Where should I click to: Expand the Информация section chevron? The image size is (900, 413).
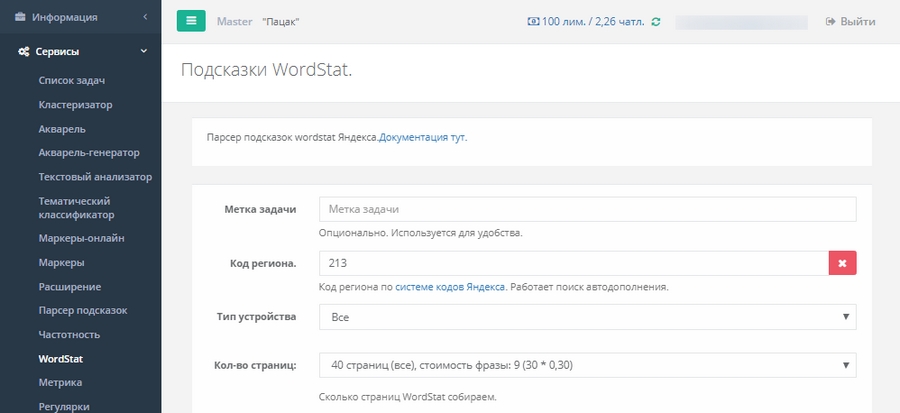coord(145,17)
